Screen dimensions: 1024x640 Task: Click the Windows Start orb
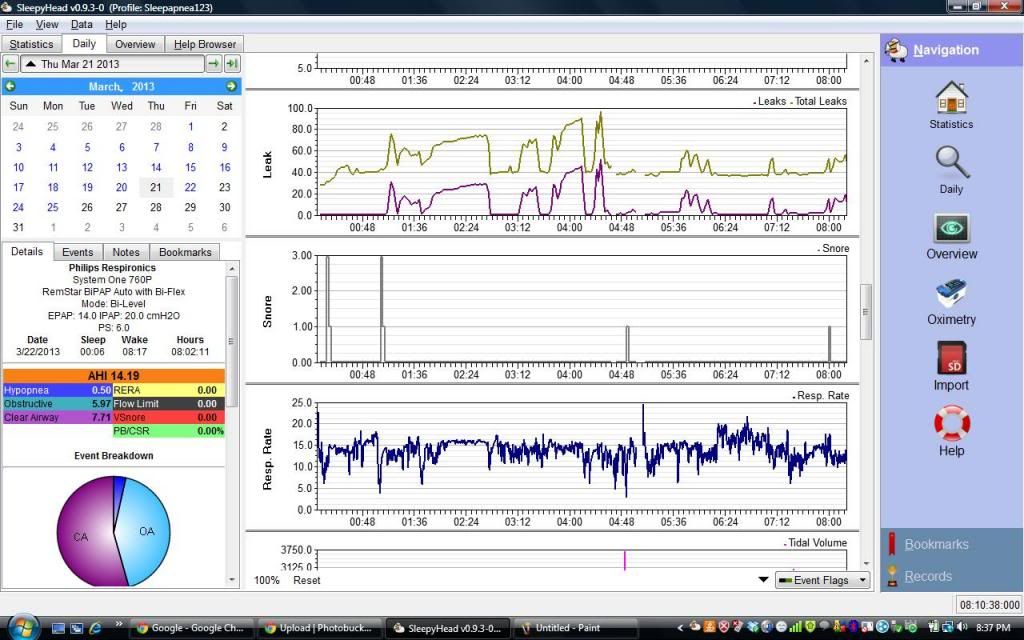[x=24, y=628]
